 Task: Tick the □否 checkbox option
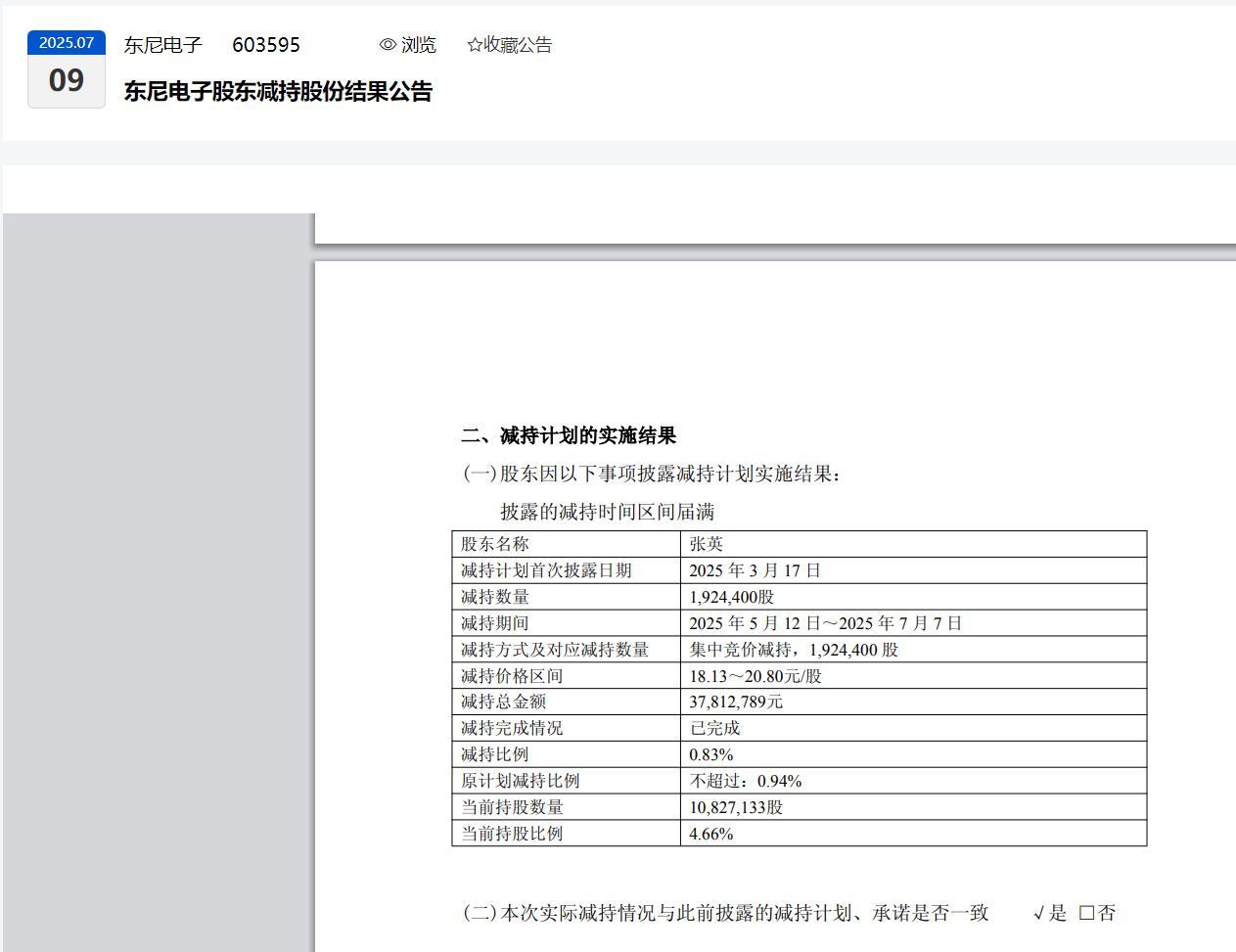pyautogui.click(x=1097, y=913)
